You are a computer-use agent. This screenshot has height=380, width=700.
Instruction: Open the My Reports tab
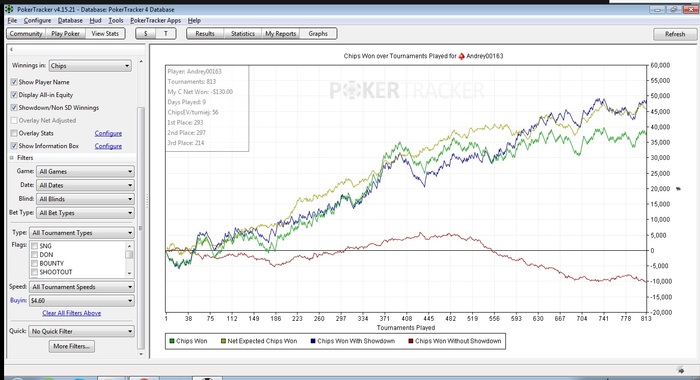[x=281, y=33]
